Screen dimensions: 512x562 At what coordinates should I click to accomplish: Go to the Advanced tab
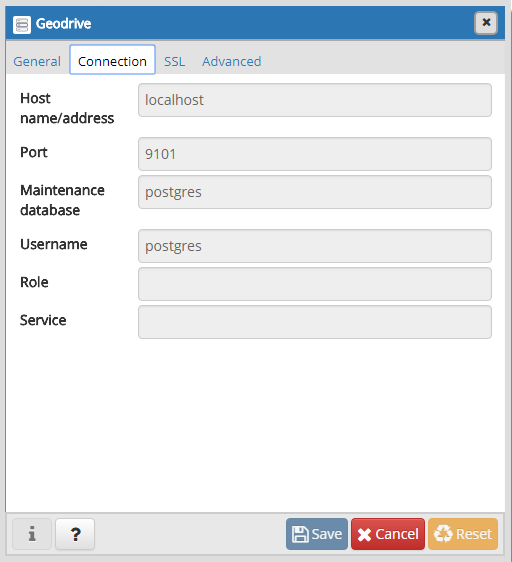[232, 61]
